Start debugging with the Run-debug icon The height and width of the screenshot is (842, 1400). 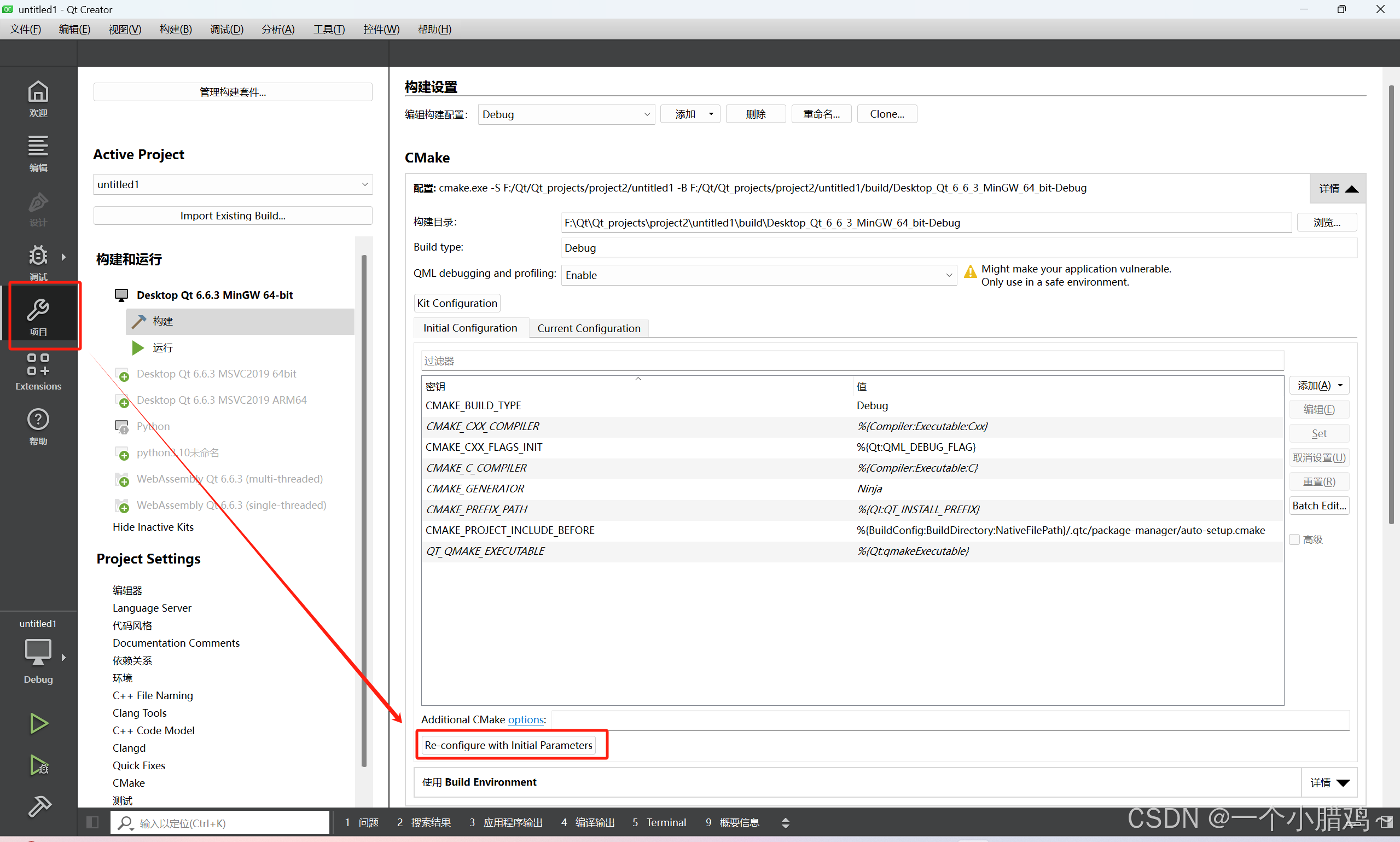coord(39,765)
